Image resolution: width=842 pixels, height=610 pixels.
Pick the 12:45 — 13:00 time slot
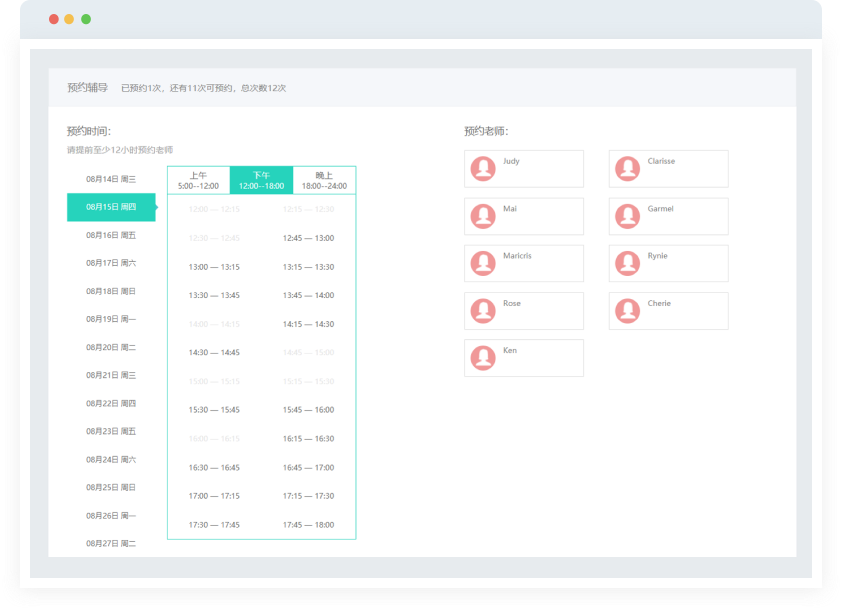click(308, 238)
